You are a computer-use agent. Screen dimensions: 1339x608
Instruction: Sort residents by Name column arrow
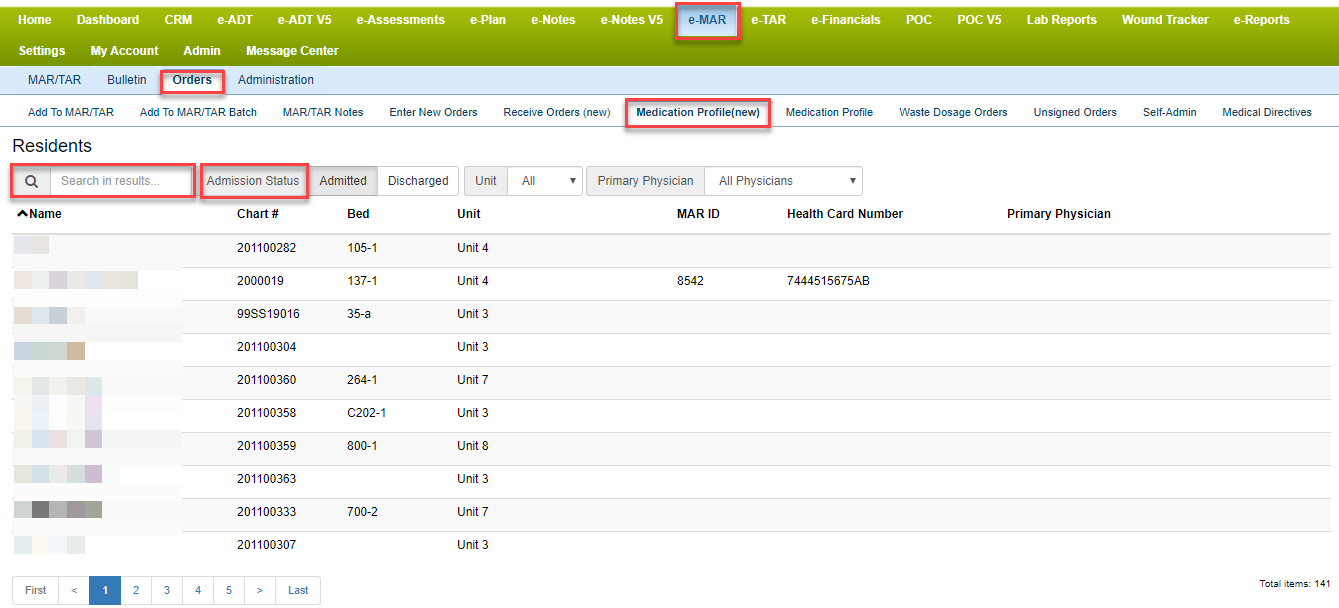pos(23,214)
